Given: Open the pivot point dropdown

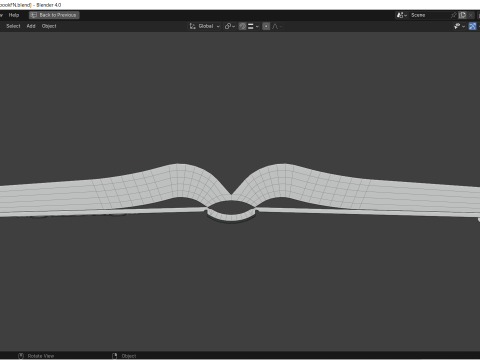Looking at the screenshot, I should [230, 26].
